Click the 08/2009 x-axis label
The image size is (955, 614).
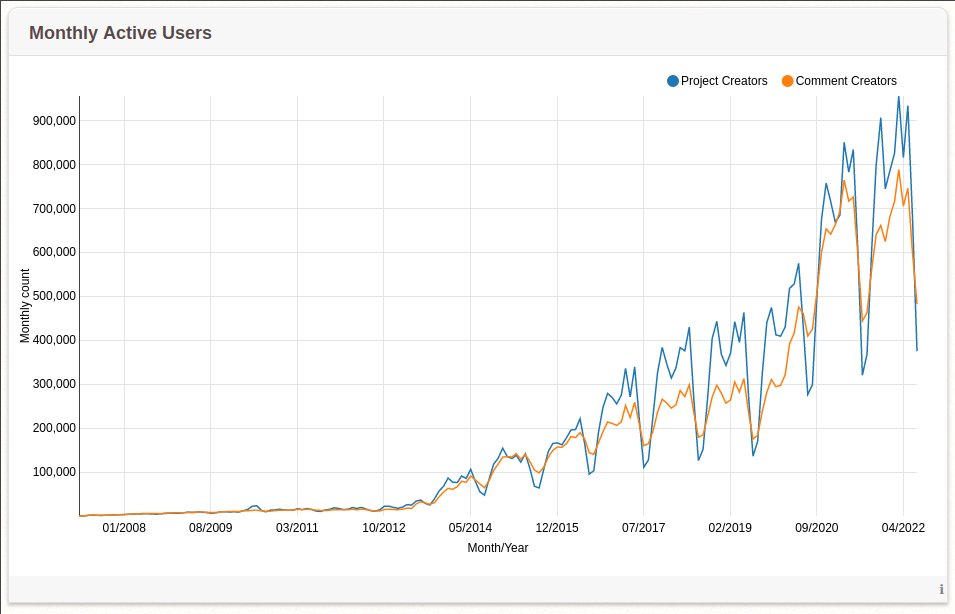coord(211,528)
